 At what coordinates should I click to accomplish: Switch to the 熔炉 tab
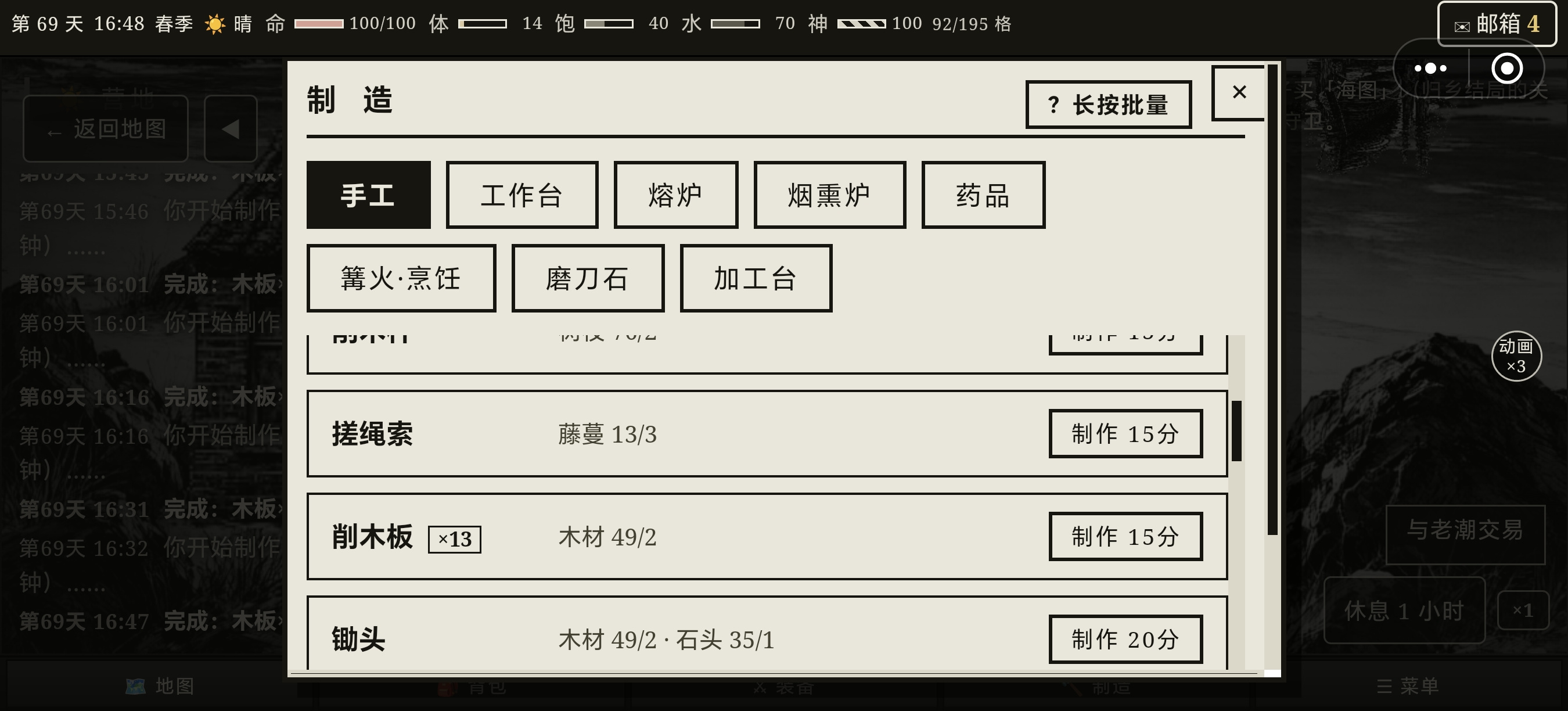pyautogui.click(x=675, y=195)
